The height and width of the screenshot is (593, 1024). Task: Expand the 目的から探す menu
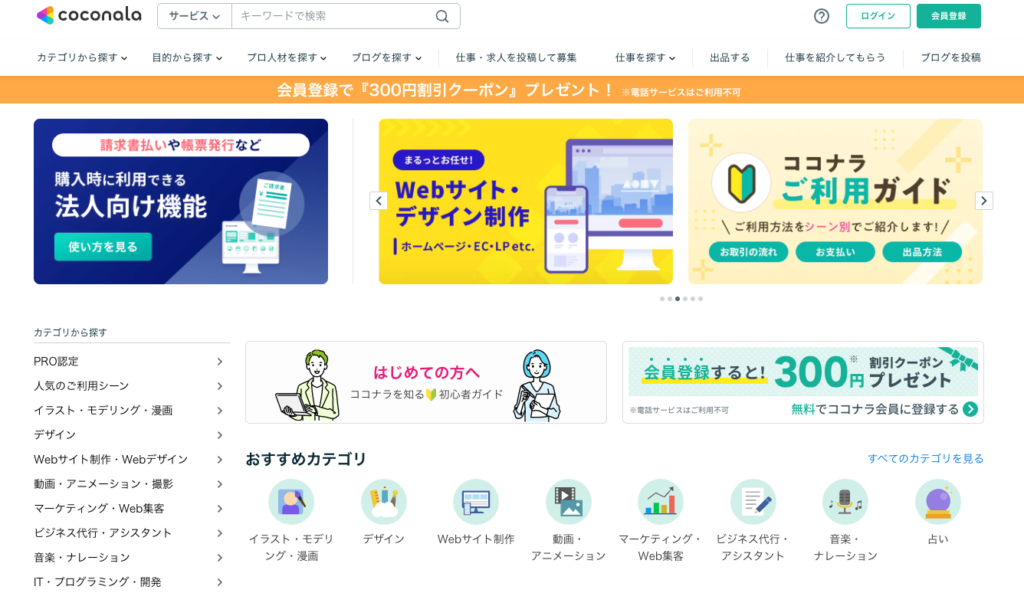187,57
